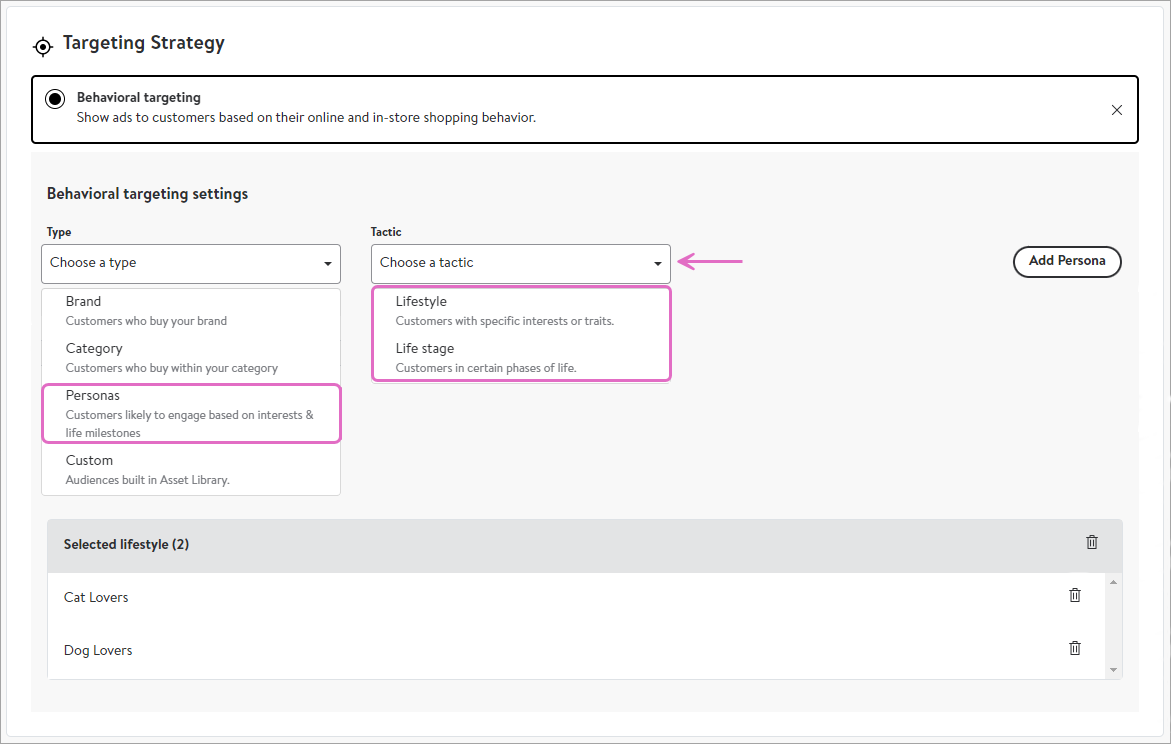
Task: Remove Dog Lovers with trash icon
Action: (1075, 648)
